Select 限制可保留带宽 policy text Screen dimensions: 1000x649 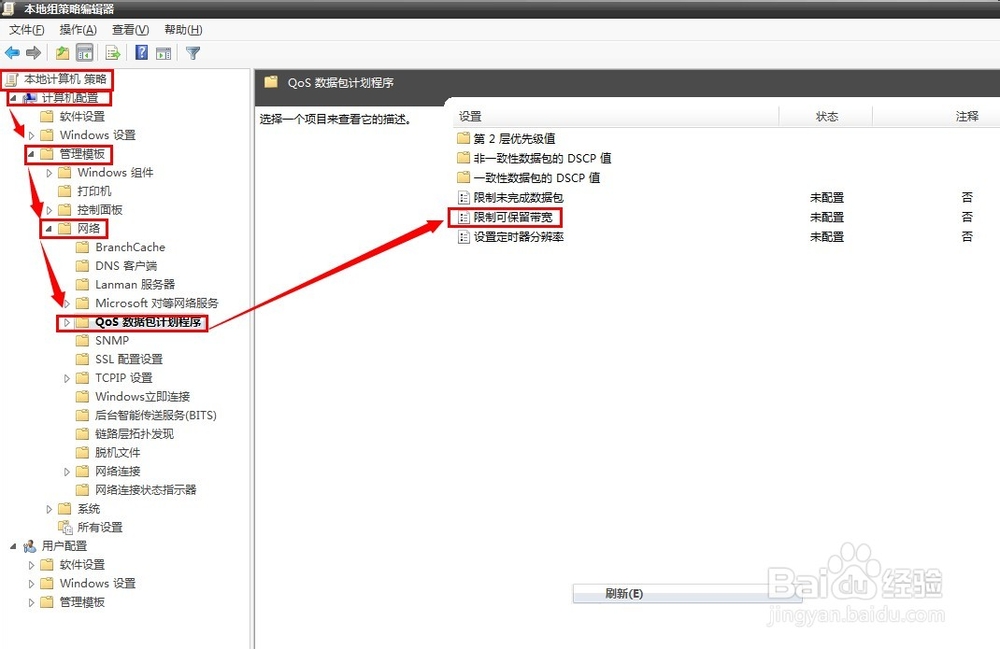[x=513, y=217]
